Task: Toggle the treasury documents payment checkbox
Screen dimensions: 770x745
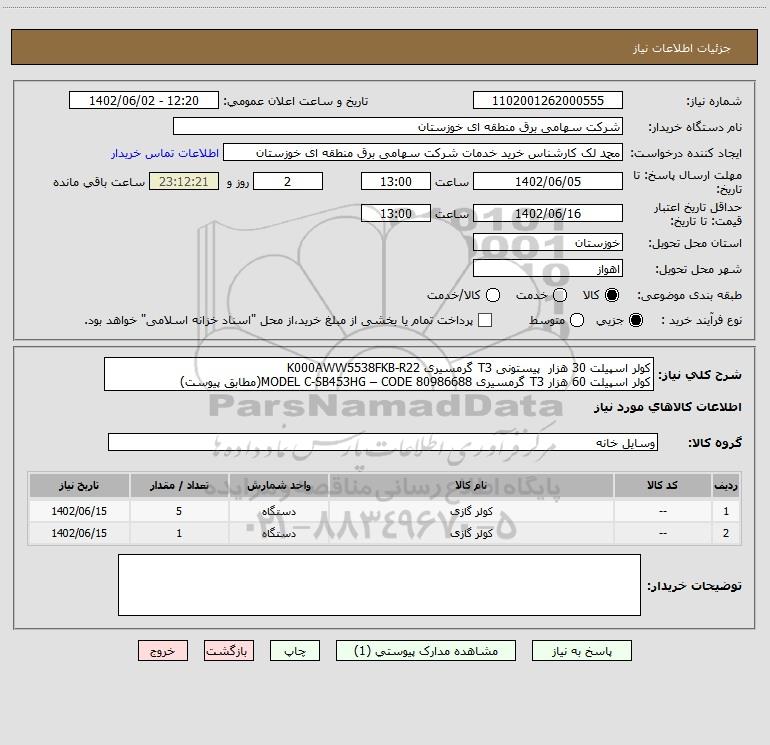Action: [x=485, y=320]
